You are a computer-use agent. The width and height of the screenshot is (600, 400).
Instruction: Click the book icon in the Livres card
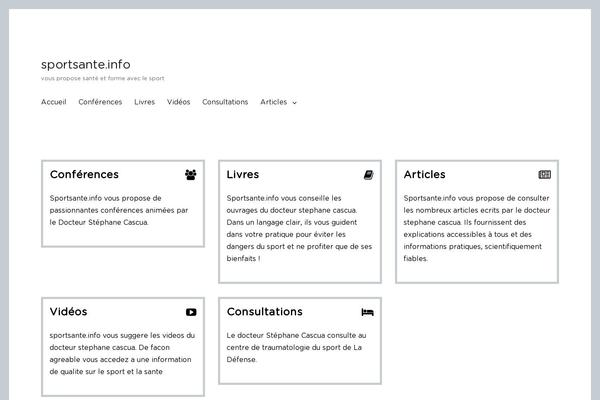[x=368, y=175]
